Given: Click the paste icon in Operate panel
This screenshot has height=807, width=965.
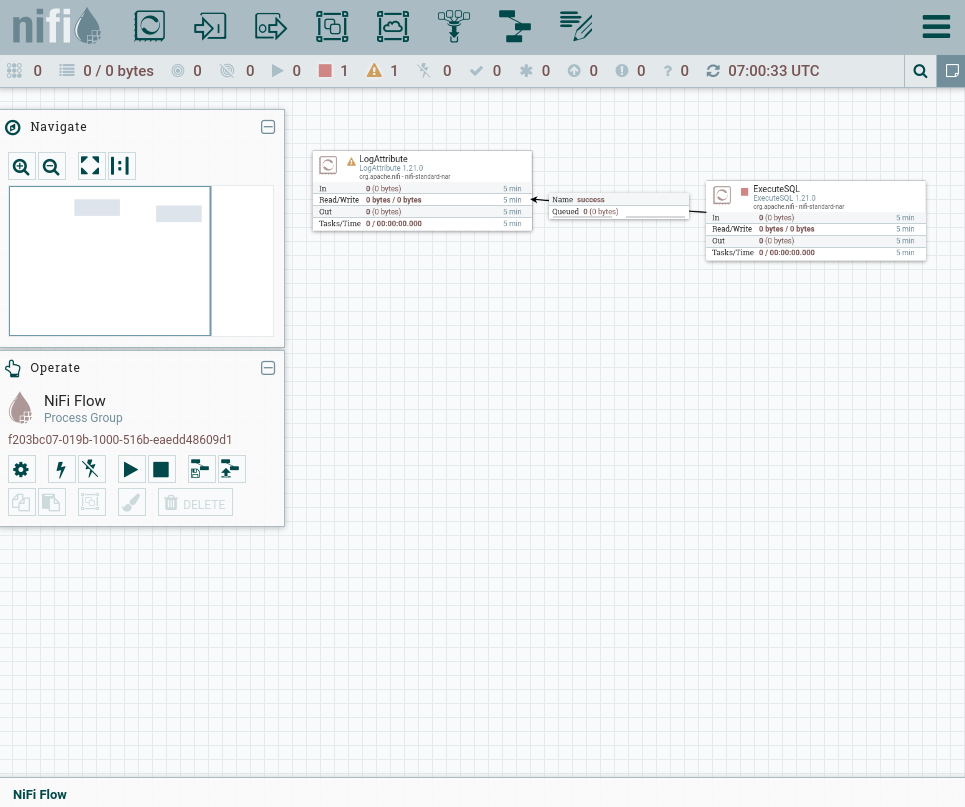Looking at the screenshot, I should (x=52, y=503).
